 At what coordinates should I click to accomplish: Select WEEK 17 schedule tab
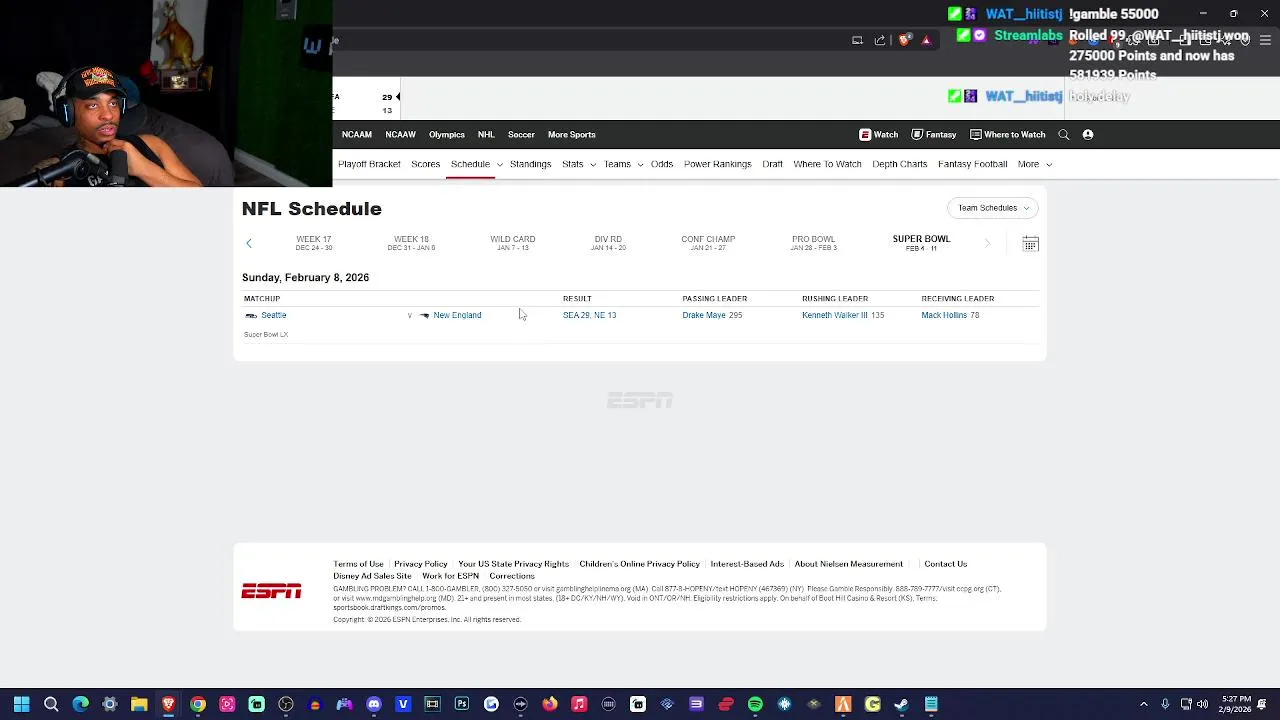point(314,243)
